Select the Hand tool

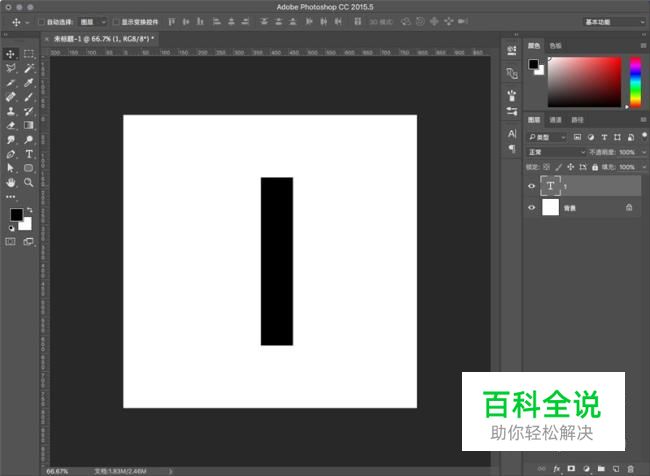pos(11,183)
